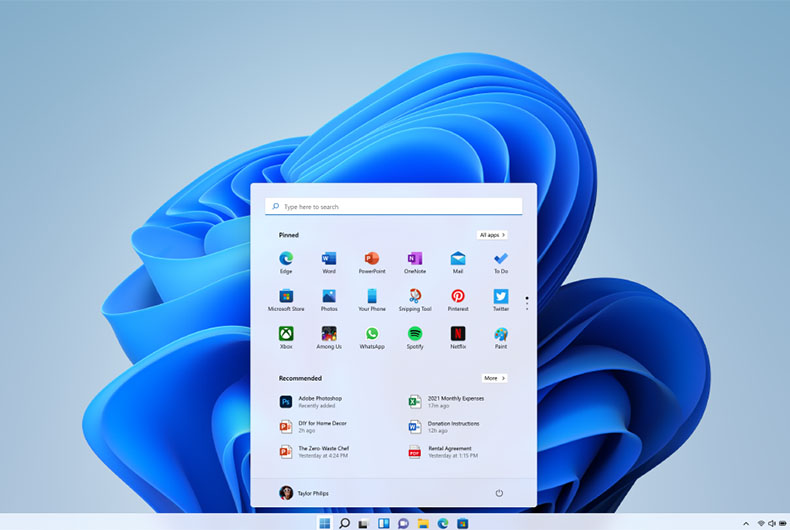Image resolution: width=790 pixels, height=530 pixels.
Task: Open the Paint app
Action: [x=501, y=338]
